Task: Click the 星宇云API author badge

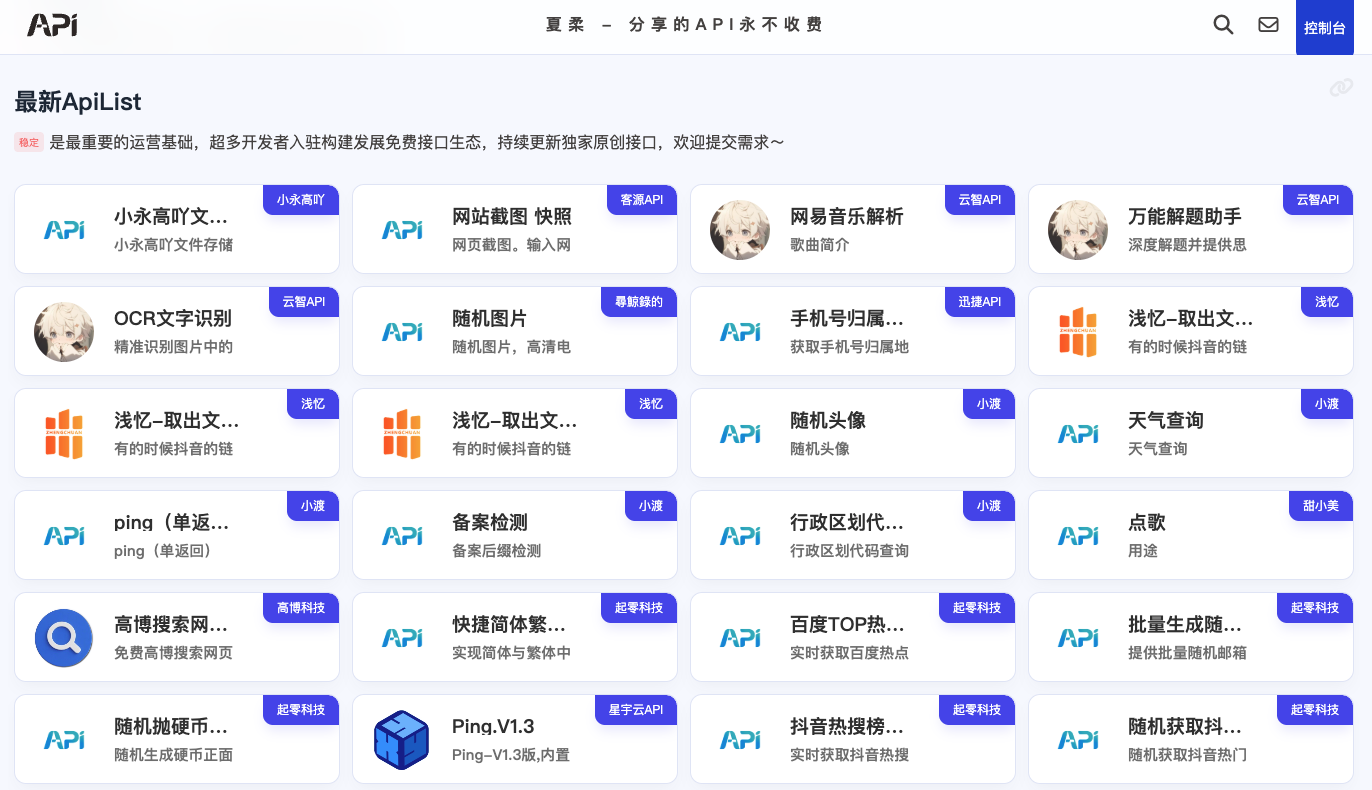Action: 636,710
